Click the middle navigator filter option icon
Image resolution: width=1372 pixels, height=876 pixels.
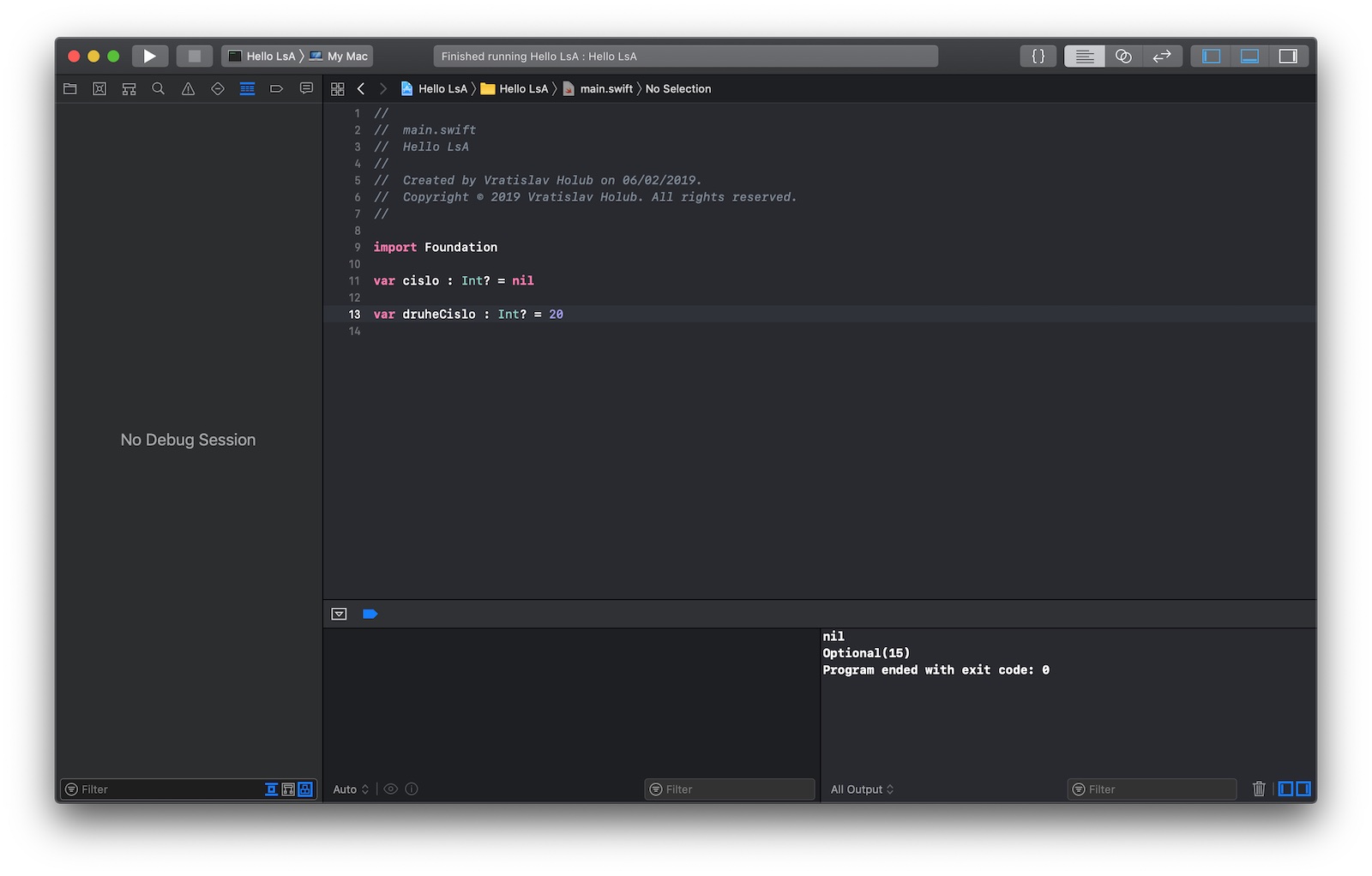[x=288, y=789]
